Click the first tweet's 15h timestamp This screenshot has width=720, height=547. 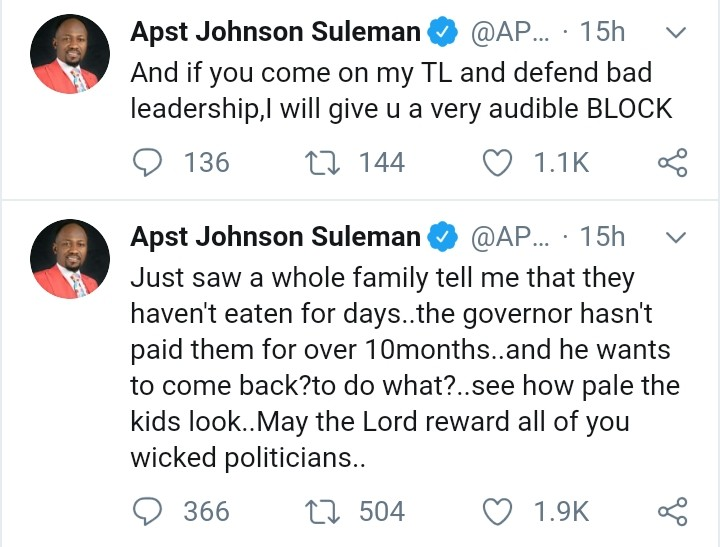pyautogui.click(x=602, y=32)
